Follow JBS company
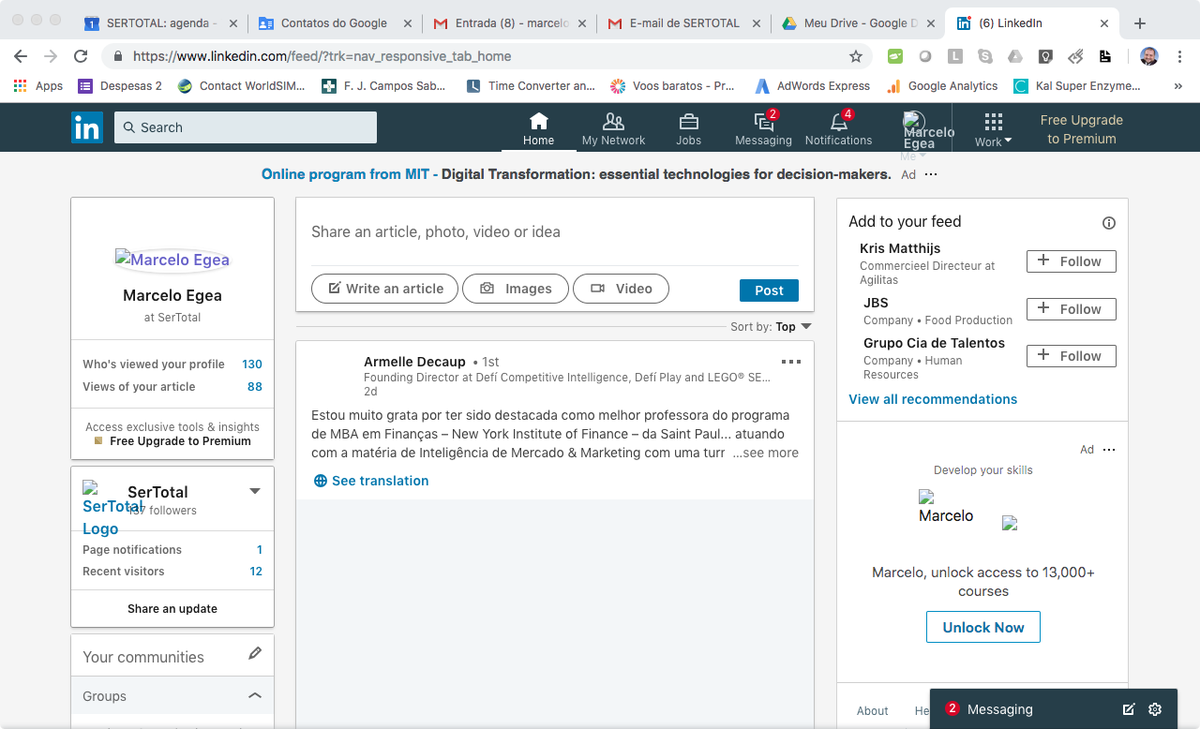Image resolution: width=1200 pixels, height=729 pixels. click(x=1071, y=309)
